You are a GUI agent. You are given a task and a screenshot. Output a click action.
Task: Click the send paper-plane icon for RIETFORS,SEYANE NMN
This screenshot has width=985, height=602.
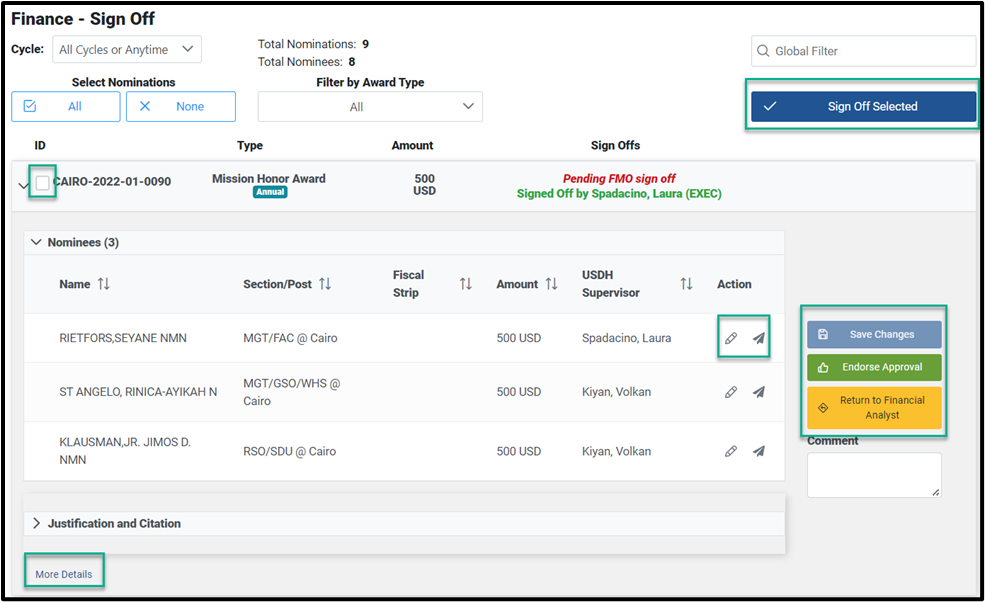759,339
